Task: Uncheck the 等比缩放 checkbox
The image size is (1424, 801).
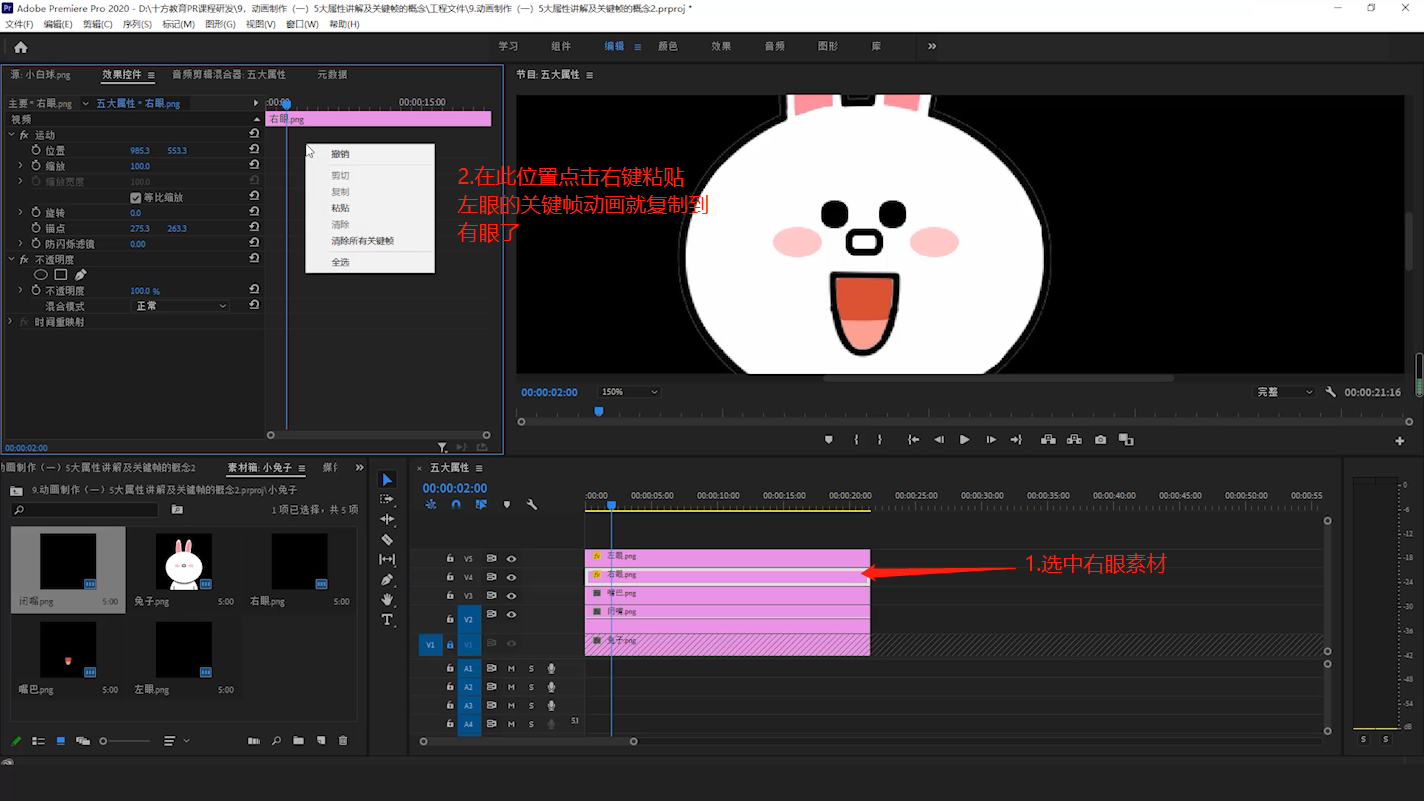Action: (x=136, y=198)
